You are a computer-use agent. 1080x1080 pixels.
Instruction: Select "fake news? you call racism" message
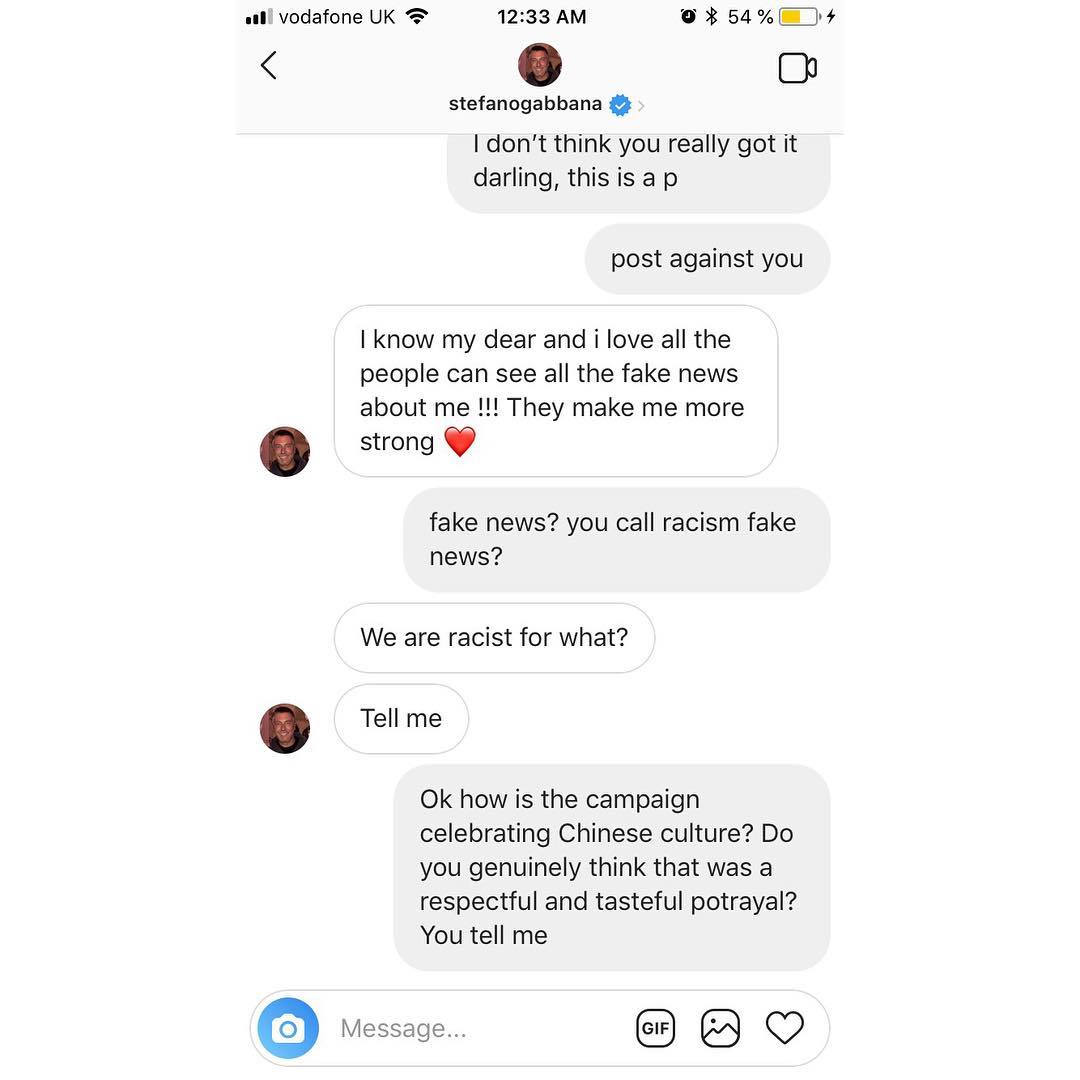tap(616, 540)
